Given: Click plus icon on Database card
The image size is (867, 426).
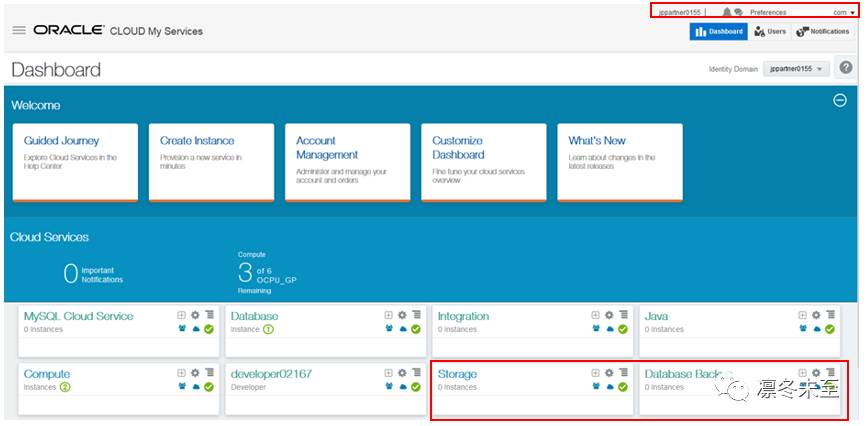Looking at the screenshot, I should point(388,315).
